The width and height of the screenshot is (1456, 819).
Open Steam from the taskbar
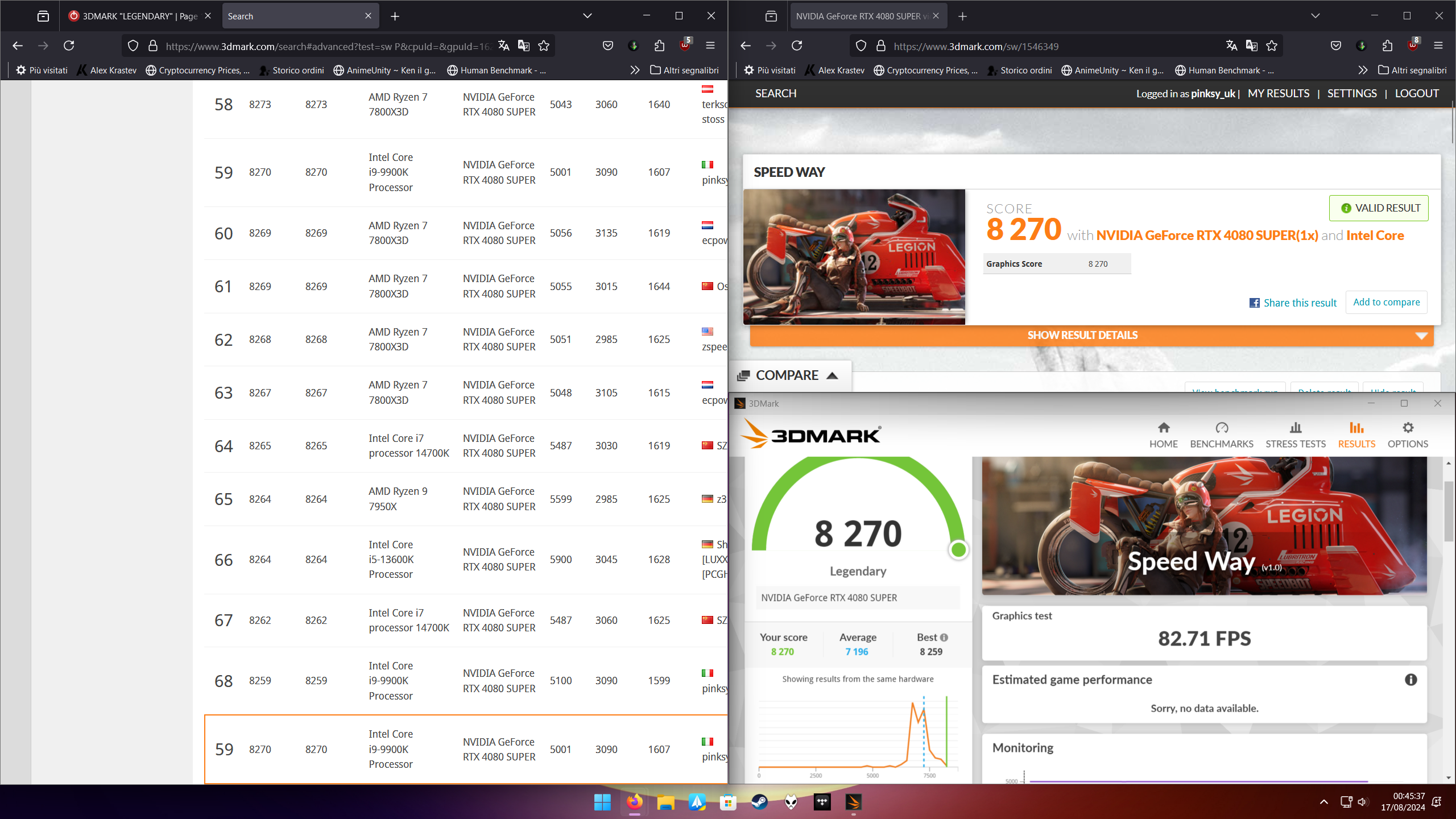point(759,802)
